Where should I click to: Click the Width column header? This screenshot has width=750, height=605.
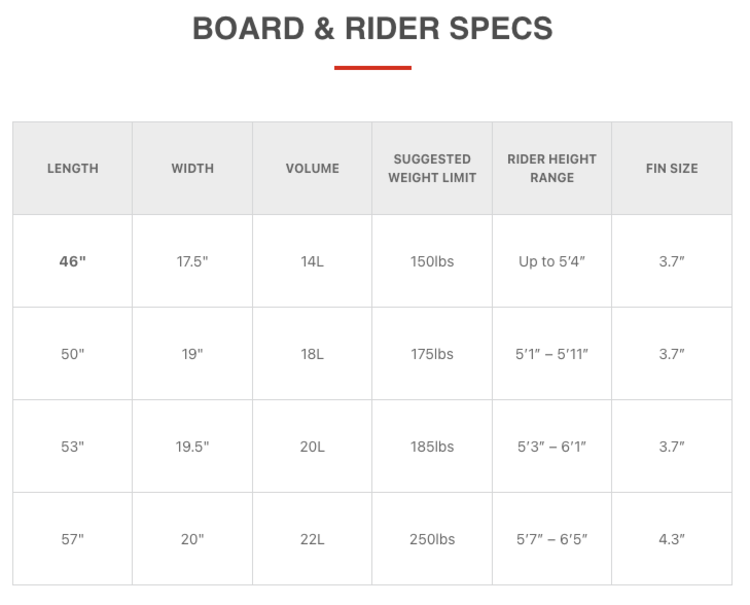192,168
